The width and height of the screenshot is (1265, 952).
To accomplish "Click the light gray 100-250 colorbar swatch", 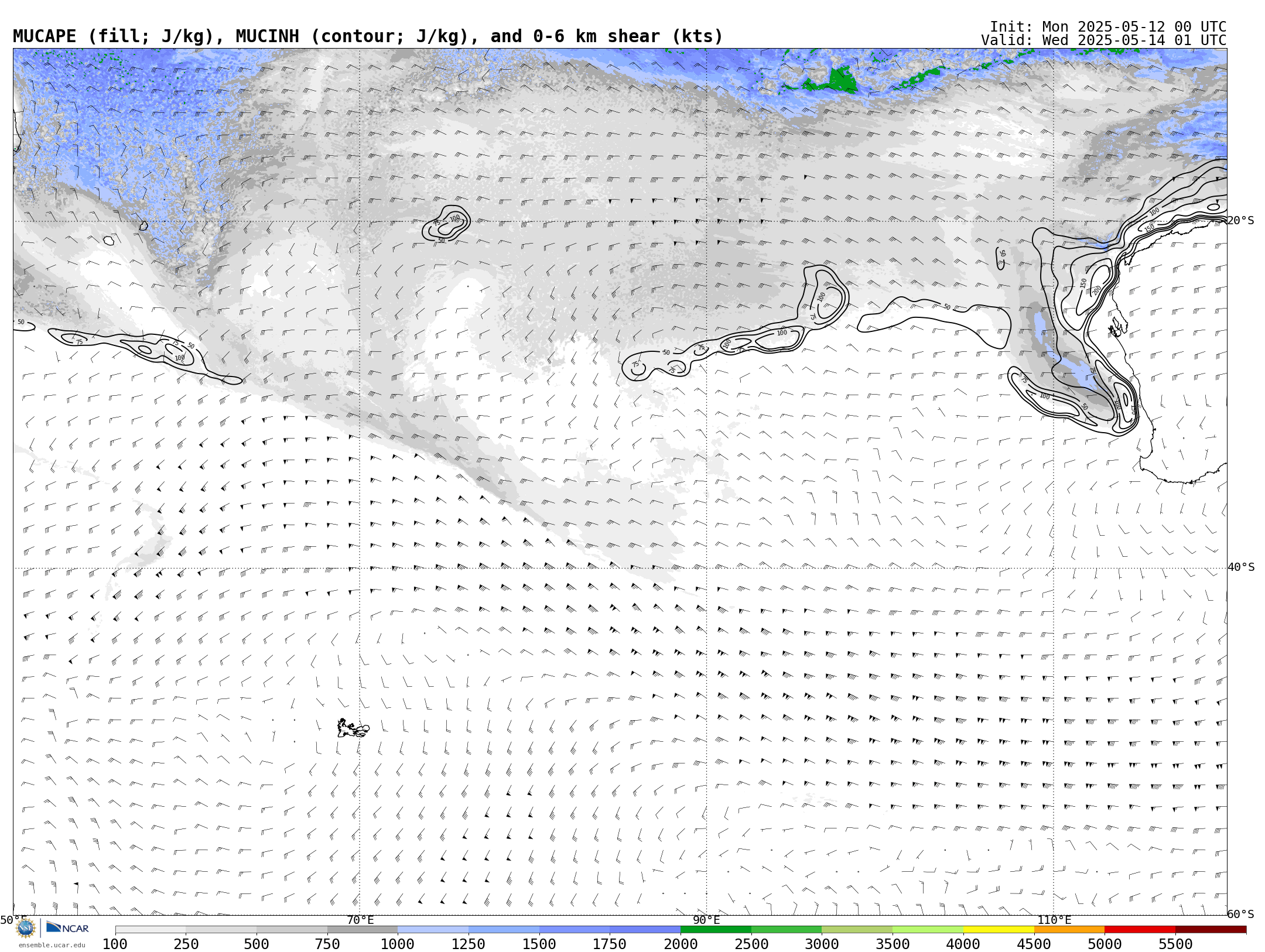I will 151,930.
